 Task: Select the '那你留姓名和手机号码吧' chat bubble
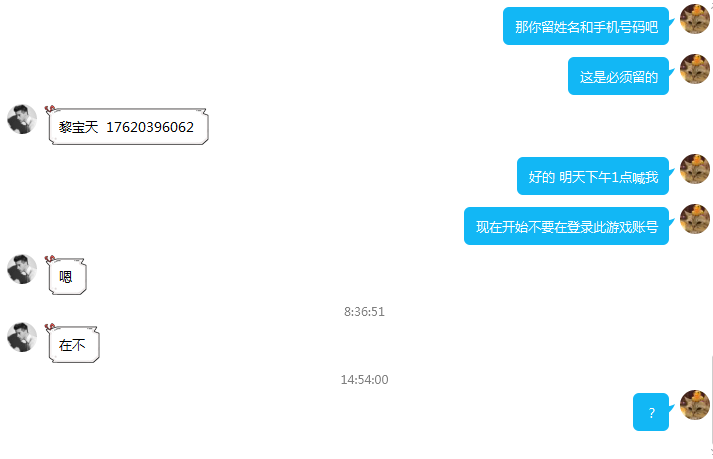[586, 26]
